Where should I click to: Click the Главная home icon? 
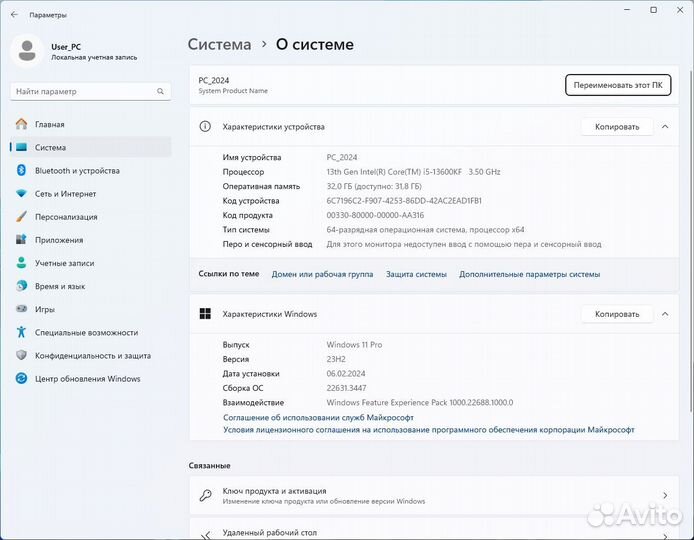(21, 124)
